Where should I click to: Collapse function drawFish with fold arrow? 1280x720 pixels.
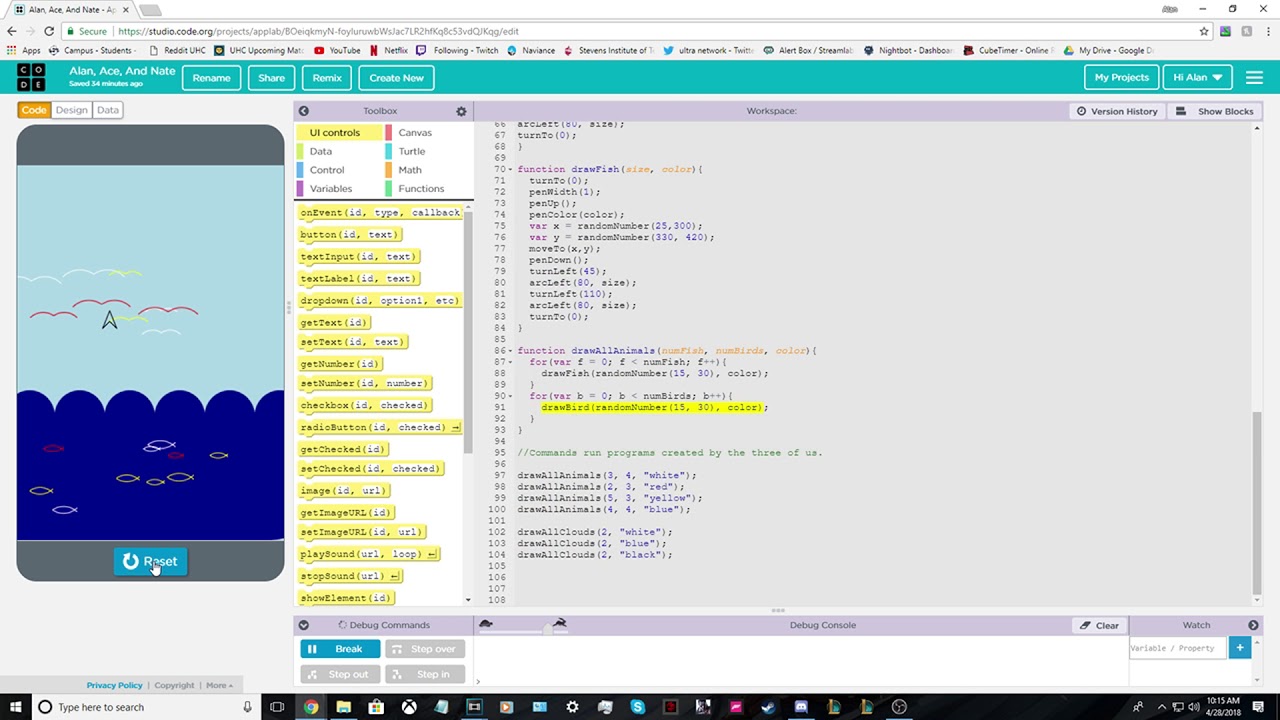pyautogui.click(x=510, y=169)
